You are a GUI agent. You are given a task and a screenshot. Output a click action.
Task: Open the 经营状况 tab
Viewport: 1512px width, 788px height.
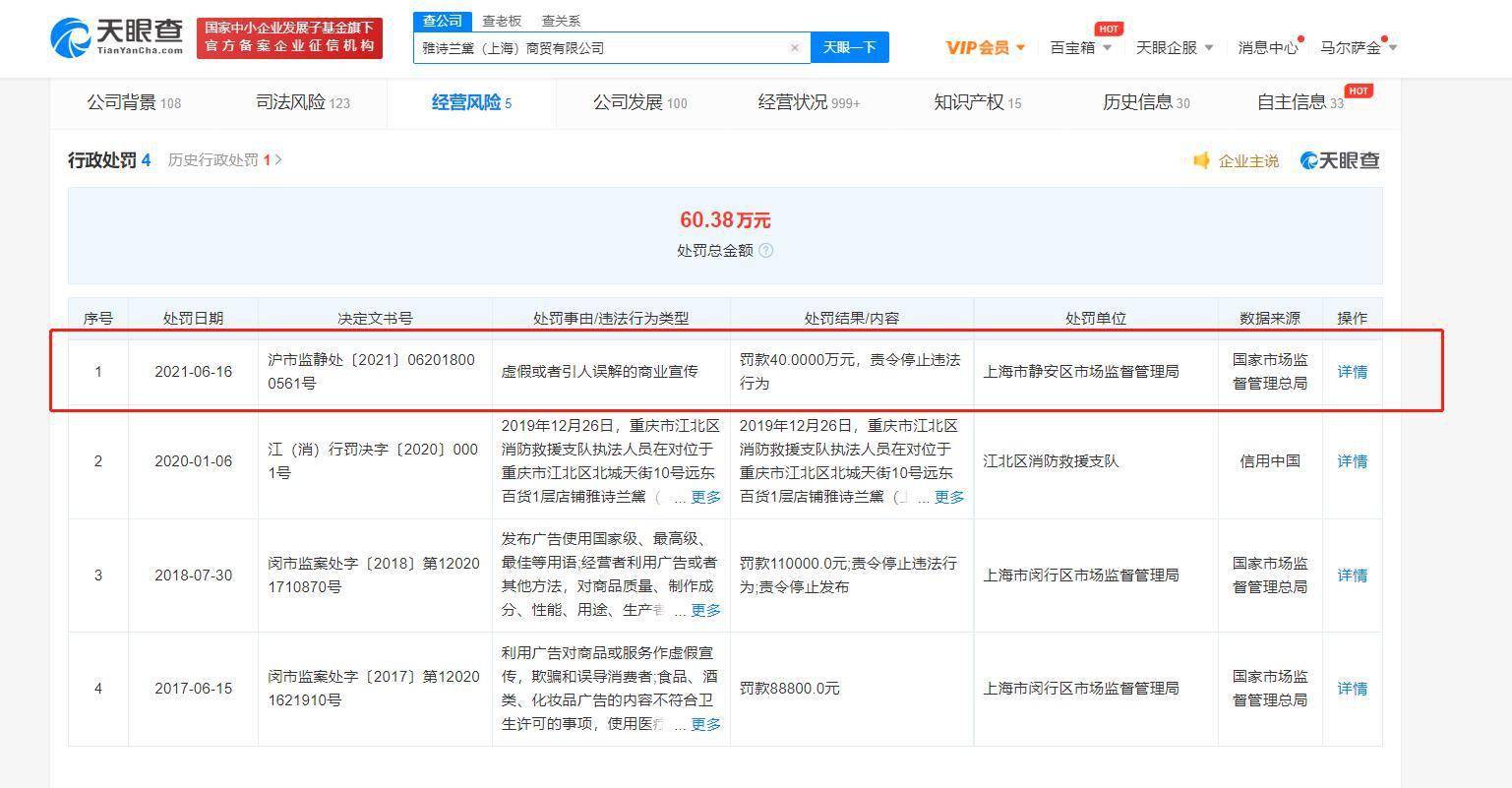809,102
